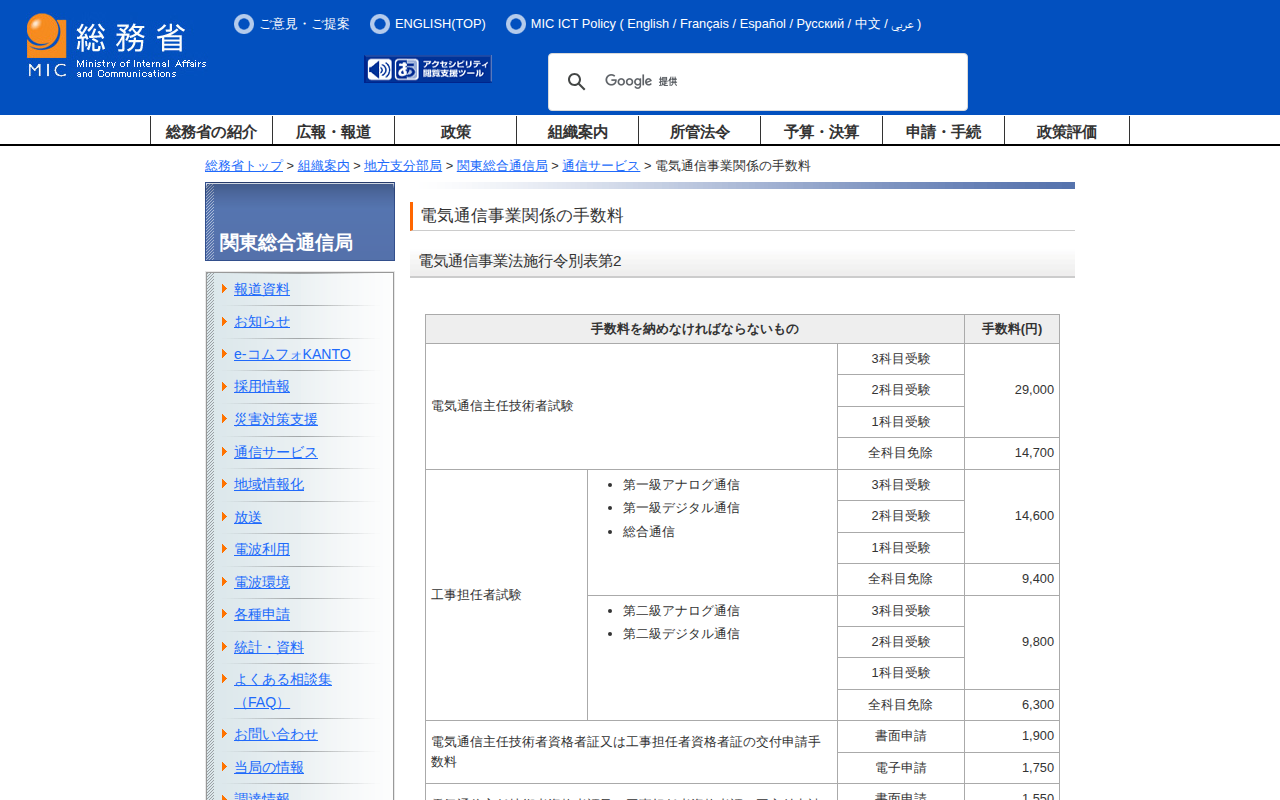
Task: Click the MIC 総務省 logo
Action: pos(116,46)
